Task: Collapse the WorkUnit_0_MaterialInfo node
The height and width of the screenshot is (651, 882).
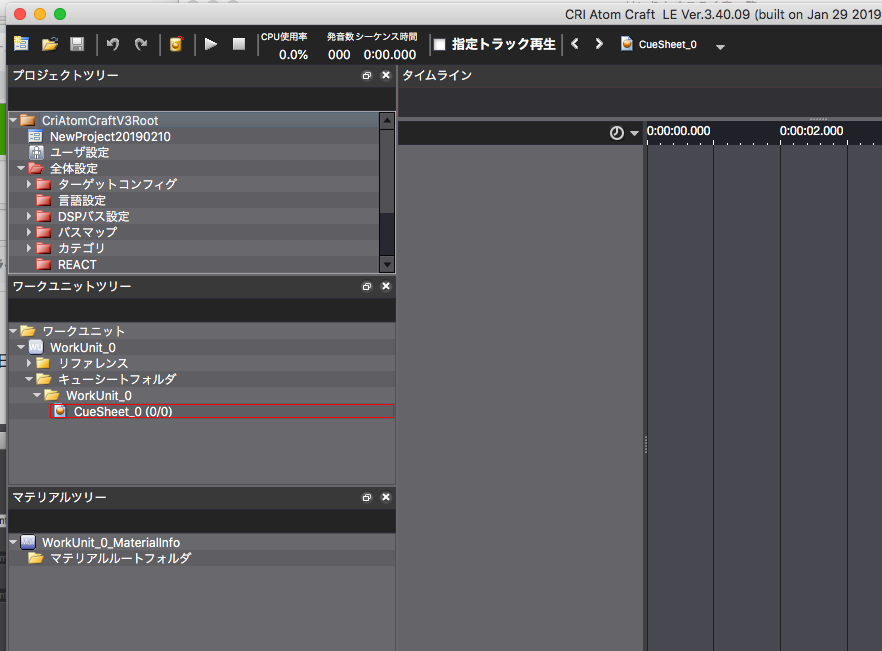Action: (x=14, y=542)
